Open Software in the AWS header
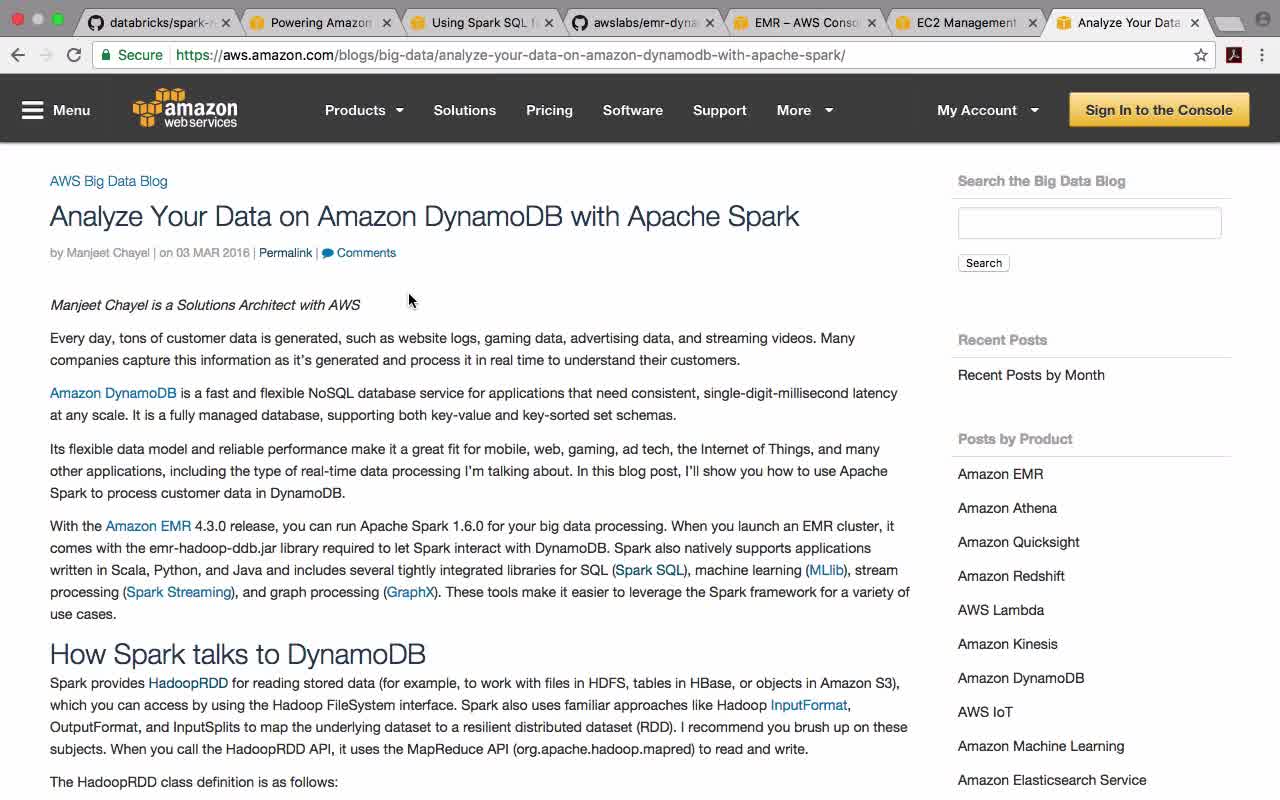Screen dimensions: 1280x800 tap(632, 110)
